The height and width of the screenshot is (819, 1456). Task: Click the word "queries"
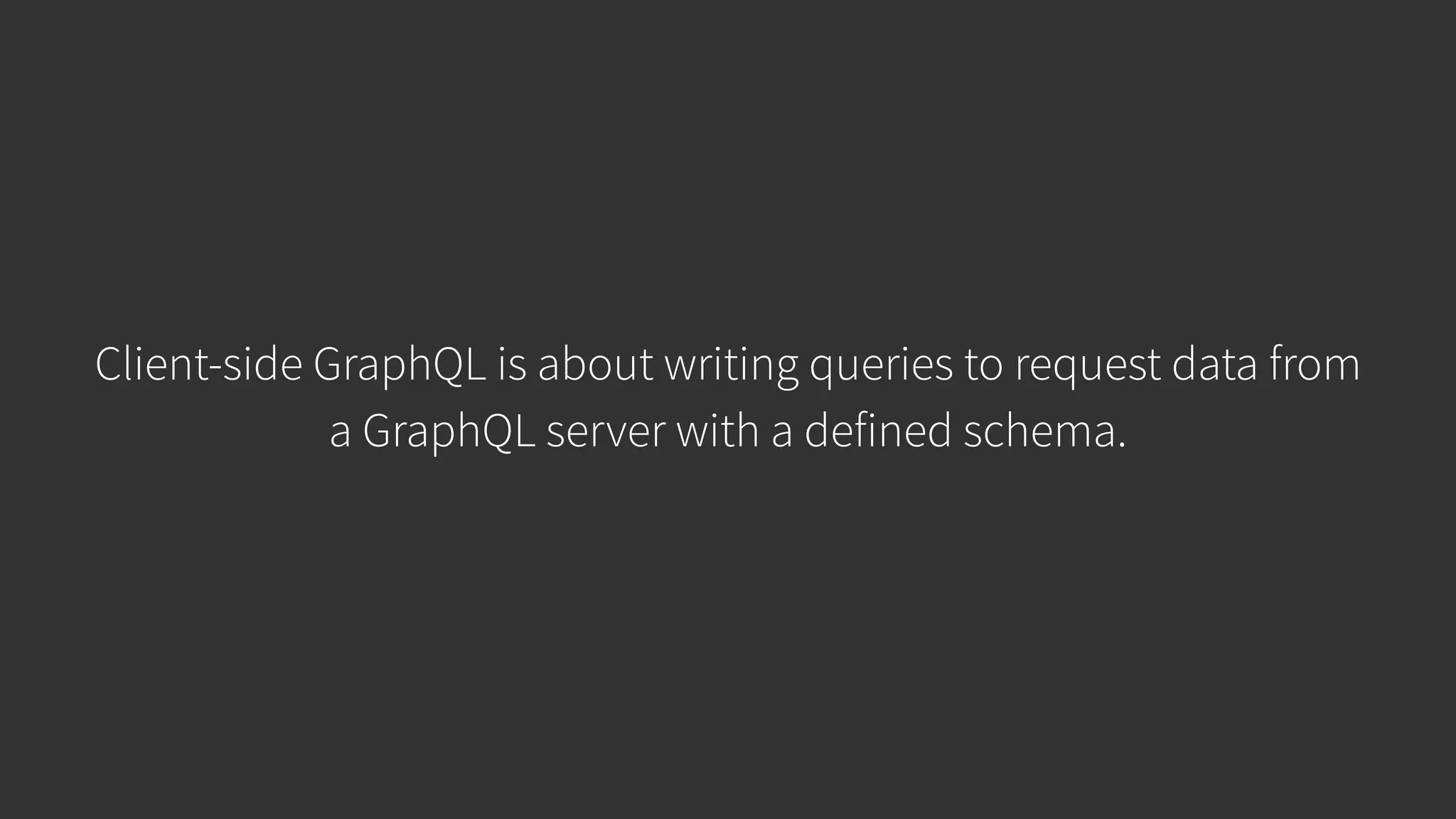click(882, 365)
